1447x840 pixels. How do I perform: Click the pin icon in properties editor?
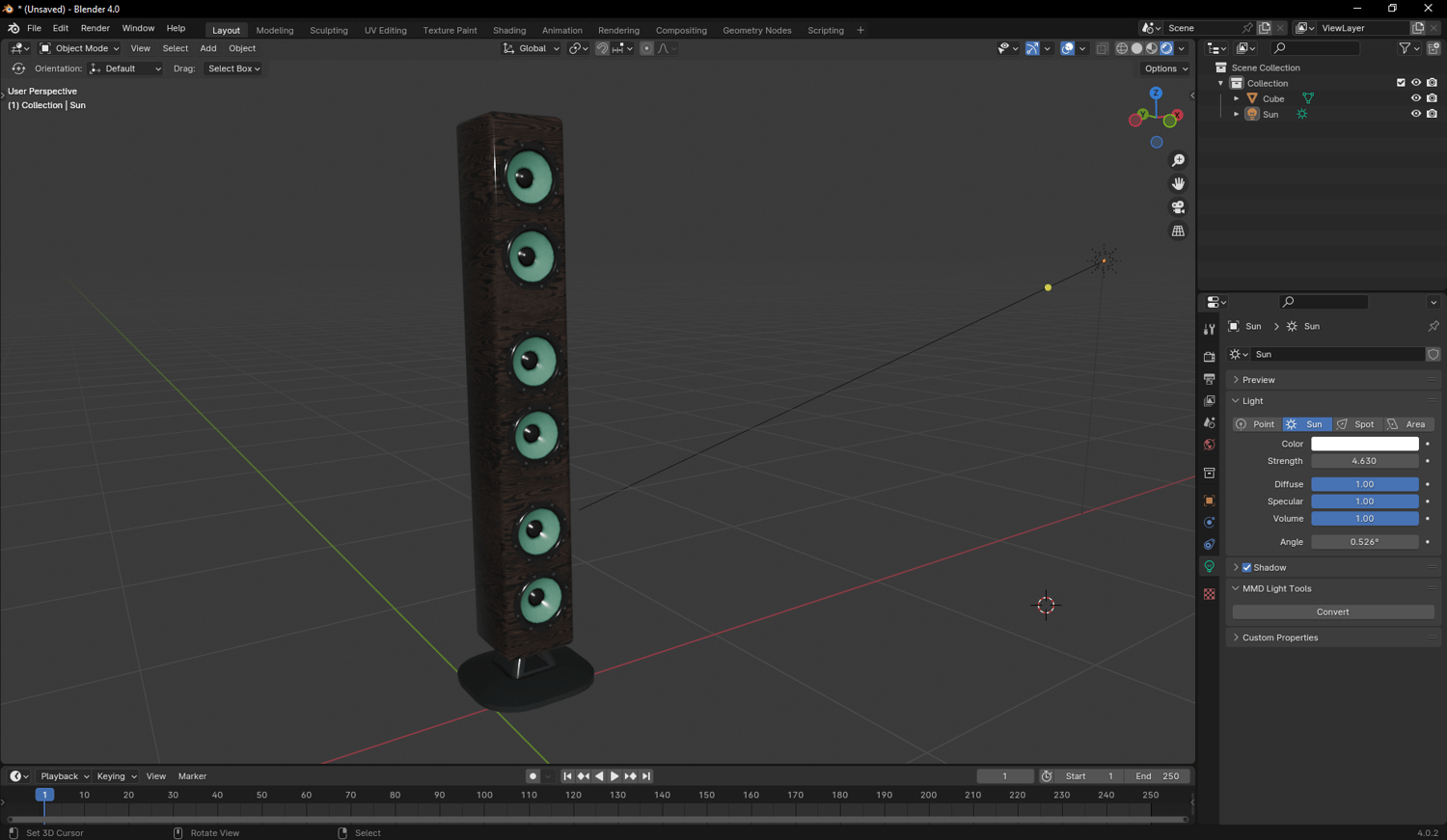tap(1433, 326)
